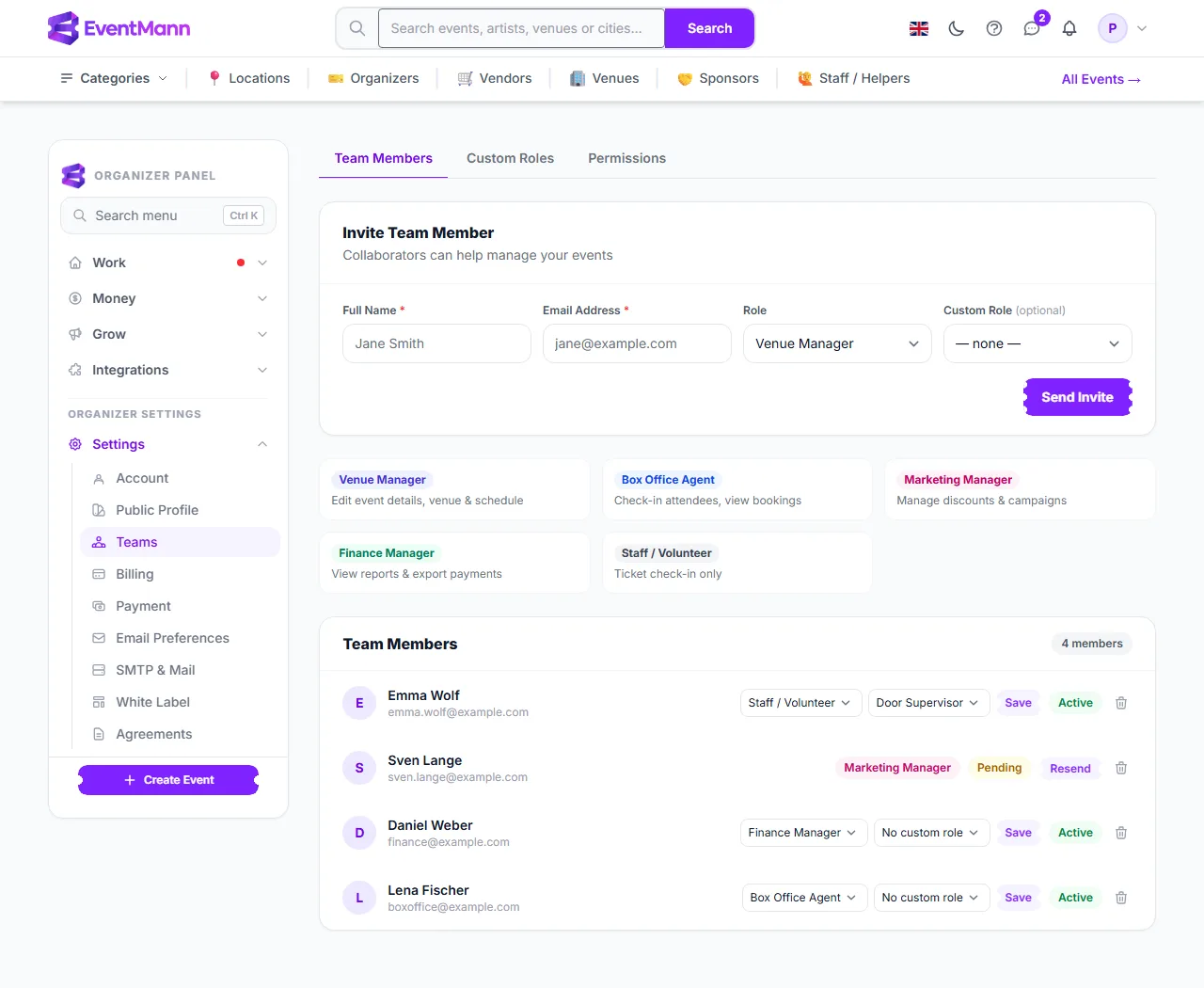Change Emma Wolf's Staff / Volunteer role dropdown
This screenshot has width=1204, height=988.
tap(800, 703)
